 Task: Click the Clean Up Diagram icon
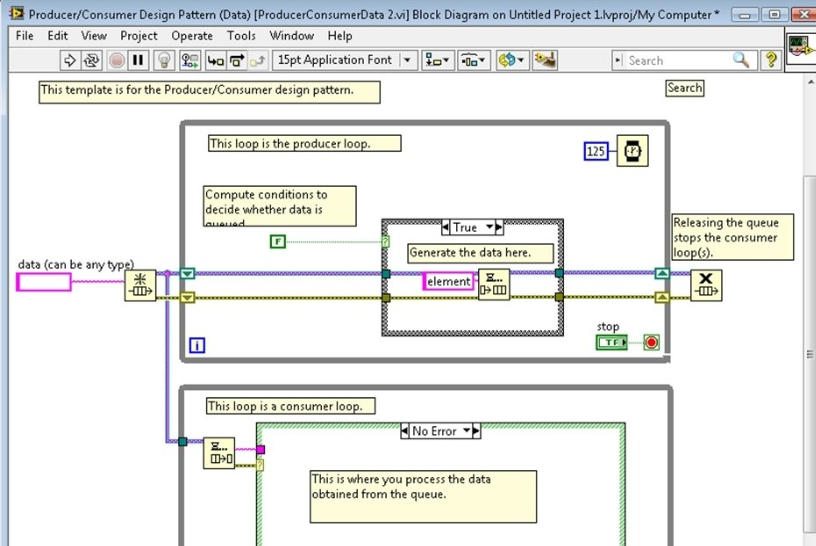[544, 60]
